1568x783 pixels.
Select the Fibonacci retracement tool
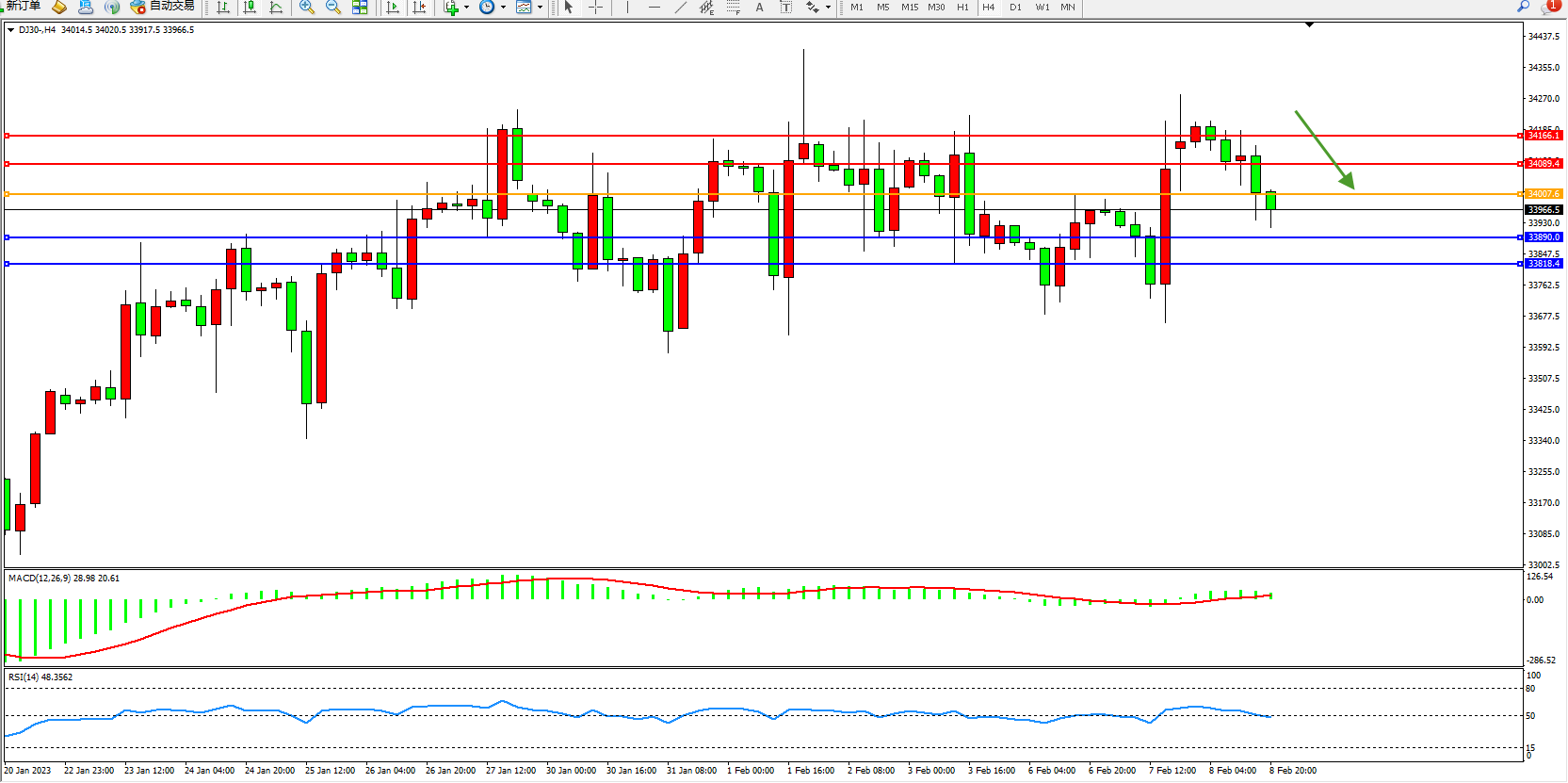[734, 8]
